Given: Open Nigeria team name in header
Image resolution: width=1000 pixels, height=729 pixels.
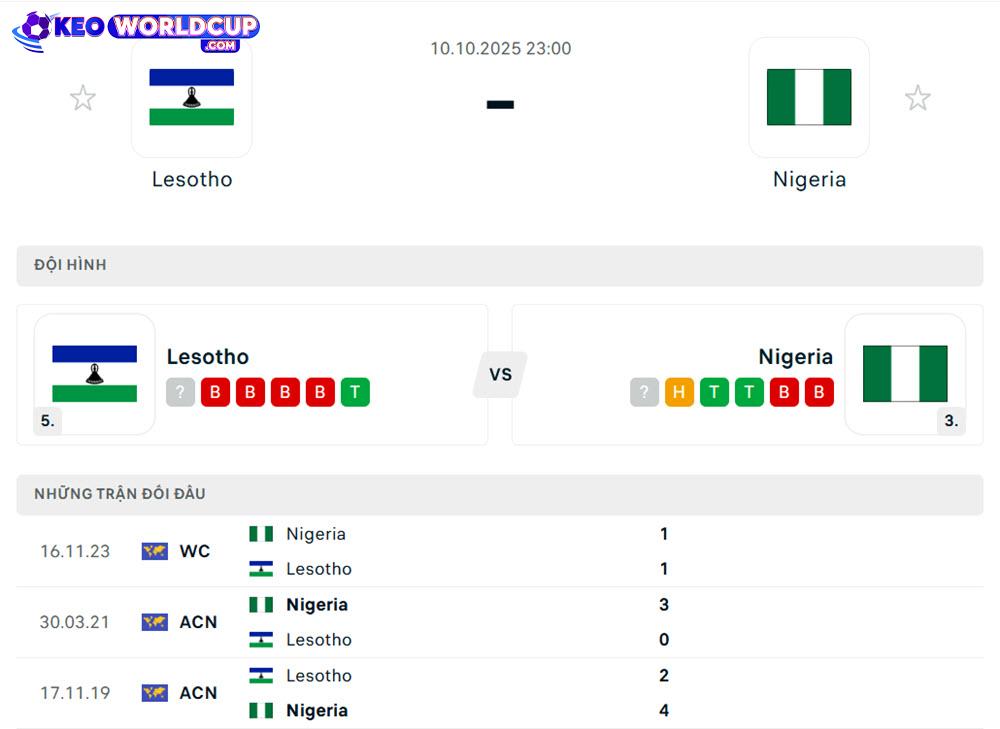Looking at the screenshot, I should click(x=809, y=180).
